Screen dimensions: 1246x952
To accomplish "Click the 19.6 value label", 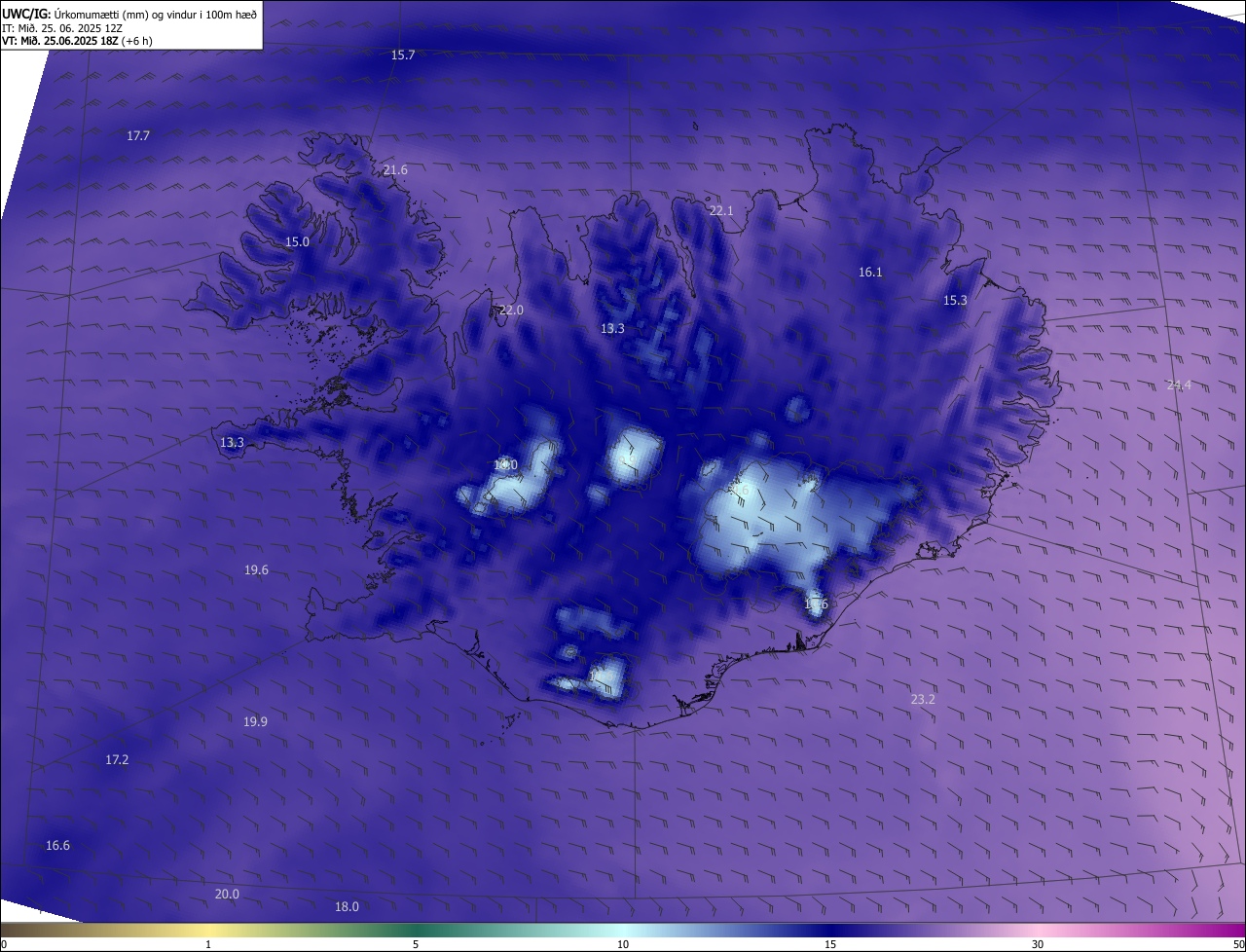I will (256, 570).
